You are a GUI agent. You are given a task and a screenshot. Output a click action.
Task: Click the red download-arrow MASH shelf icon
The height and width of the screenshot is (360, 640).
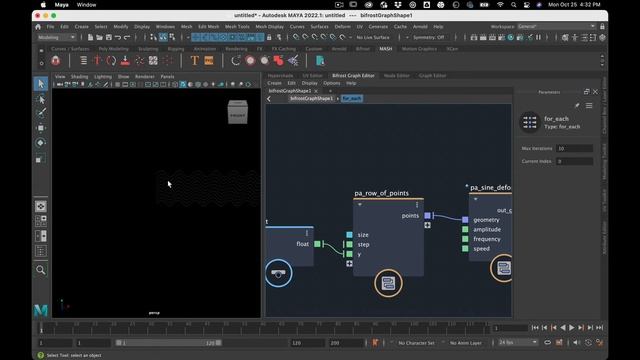[125, 61]
